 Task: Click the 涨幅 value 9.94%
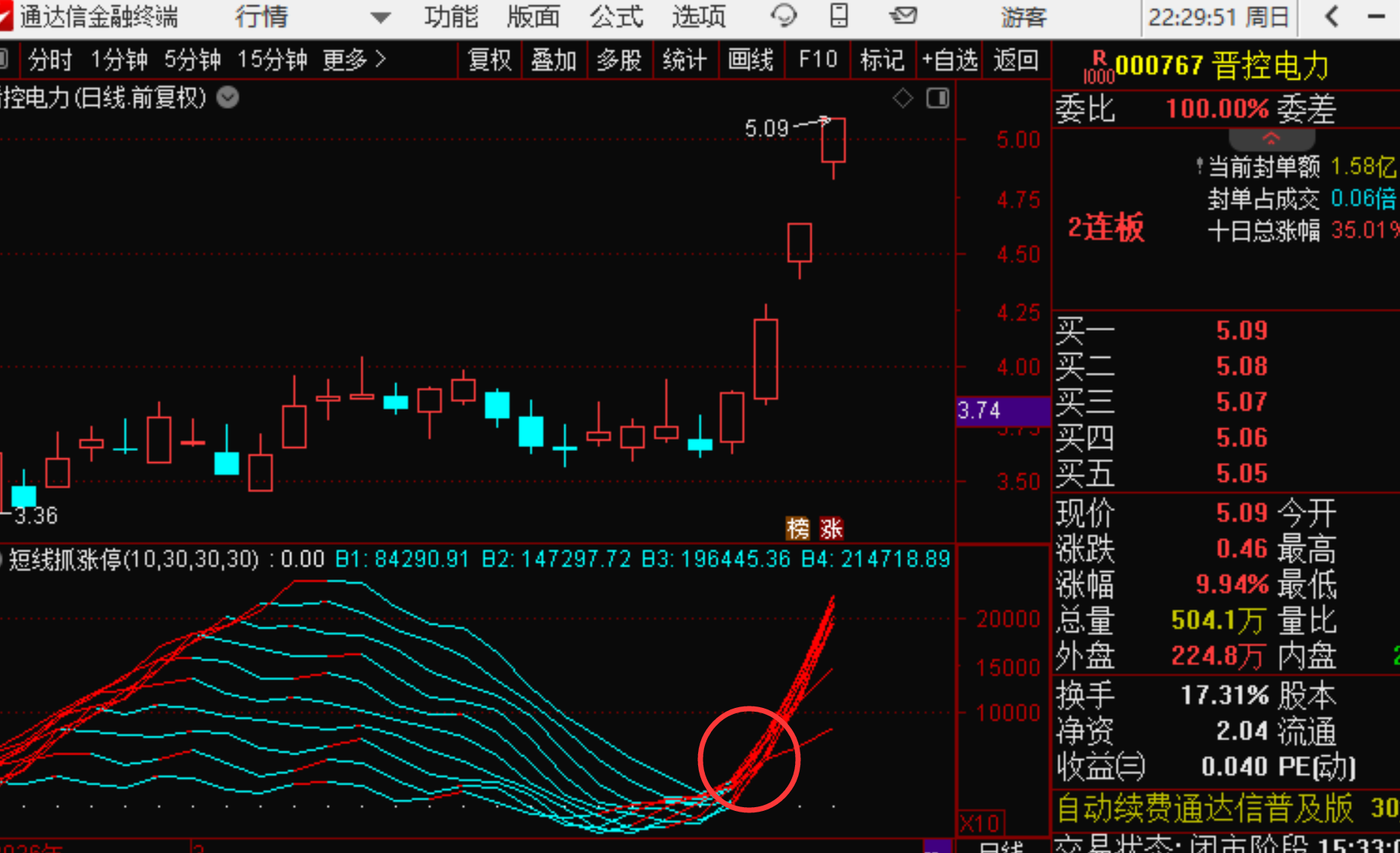[1232, 584]
